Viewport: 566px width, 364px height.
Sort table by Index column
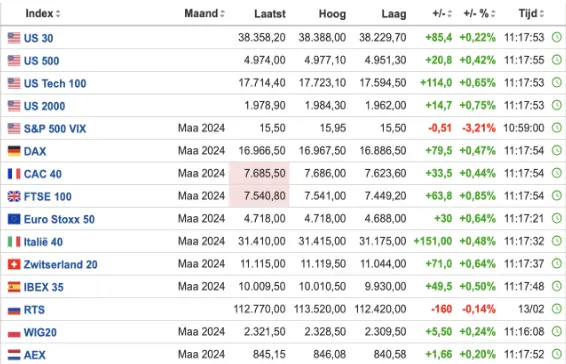pyautogui.click(x=43, y=13)
